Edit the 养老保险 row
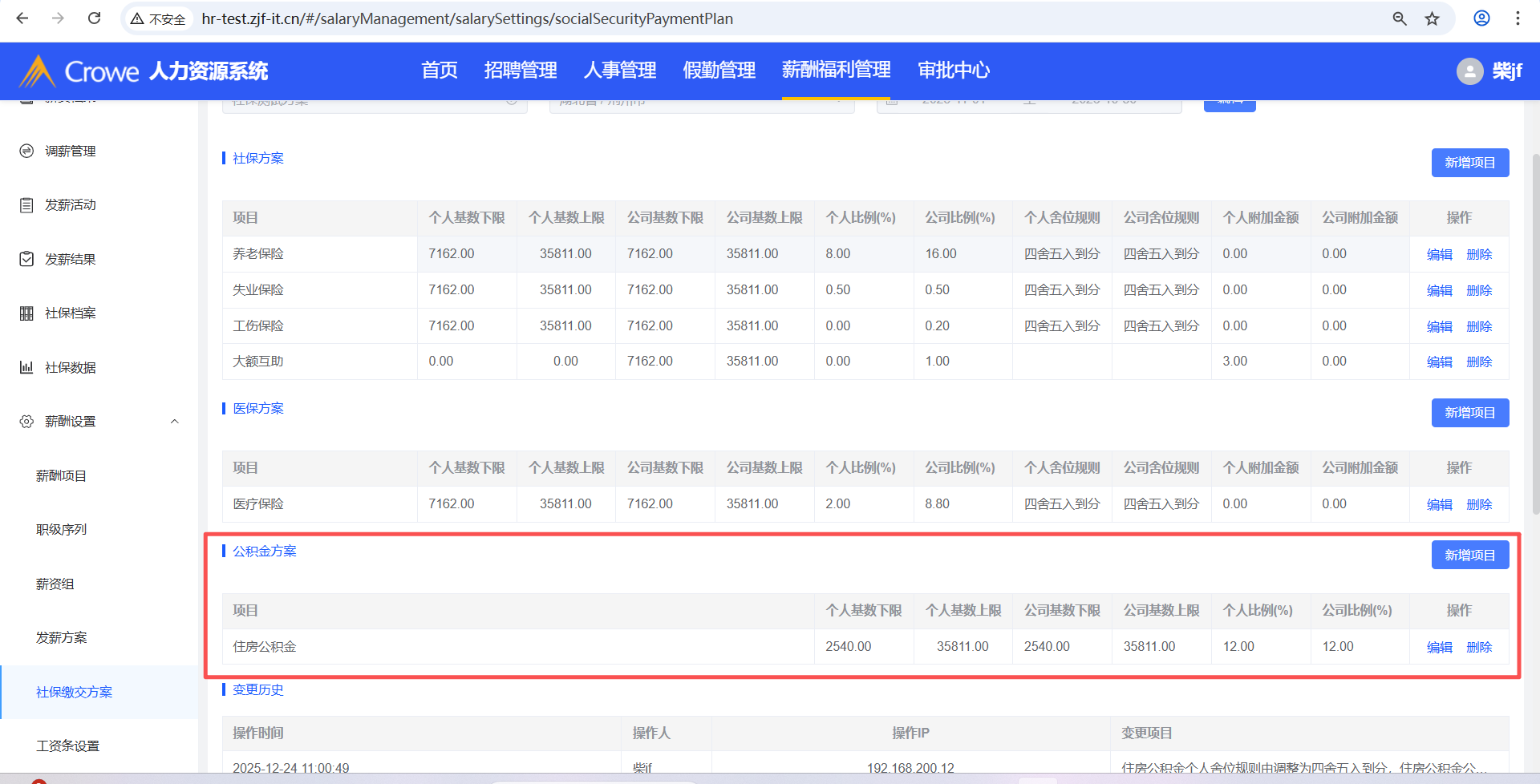Image resolution: width=1540 pixels, height=784 pixels. 1439,254
